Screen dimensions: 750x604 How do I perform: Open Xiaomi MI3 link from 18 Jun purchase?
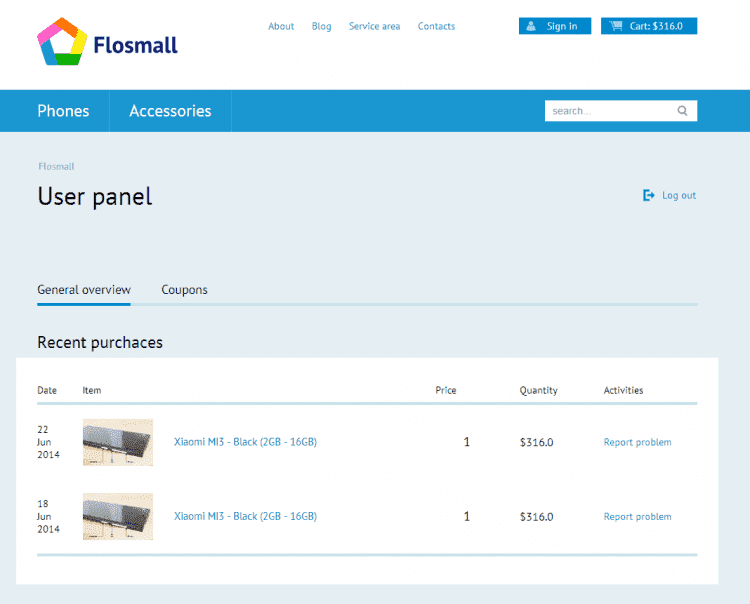245,516
